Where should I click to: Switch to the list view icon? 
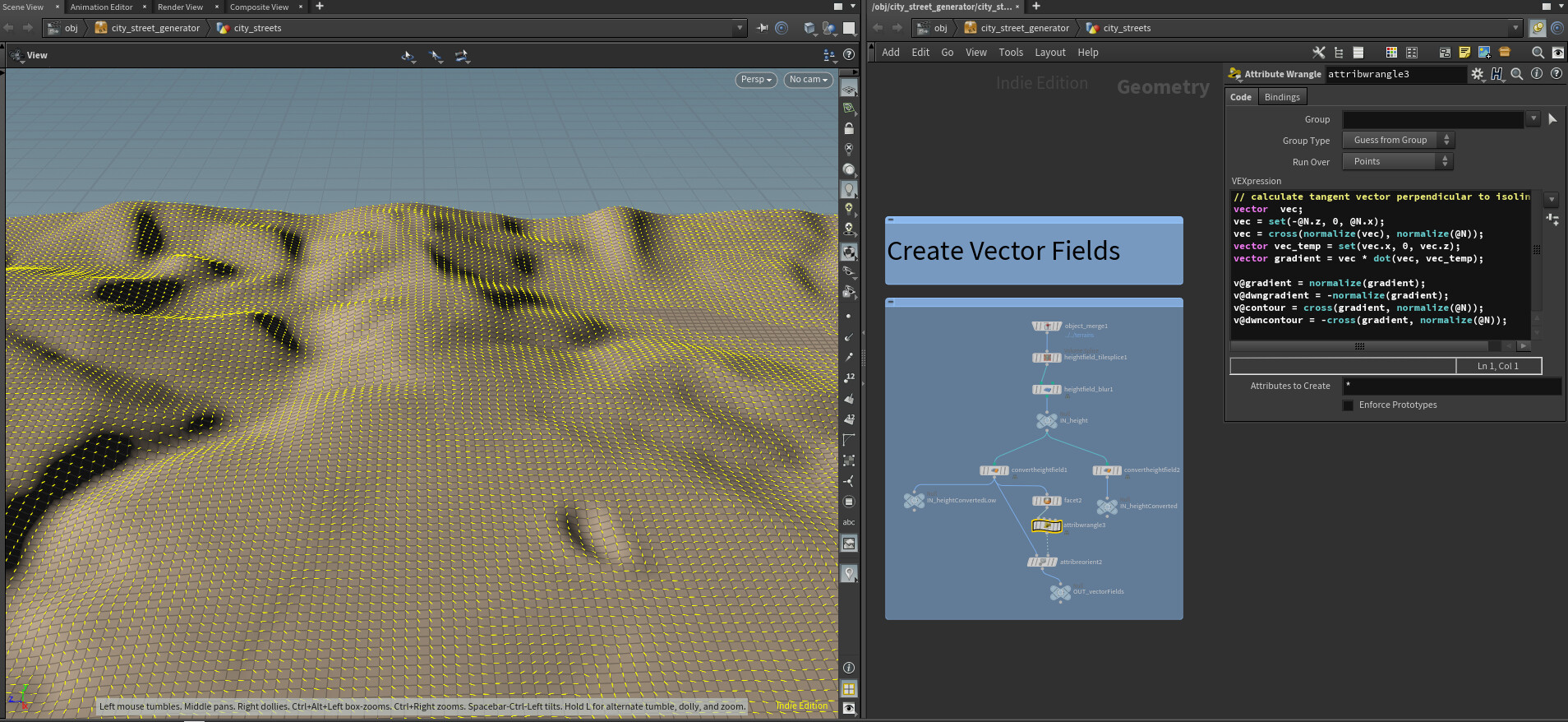pyautogui.click(x=1358, y=53)
